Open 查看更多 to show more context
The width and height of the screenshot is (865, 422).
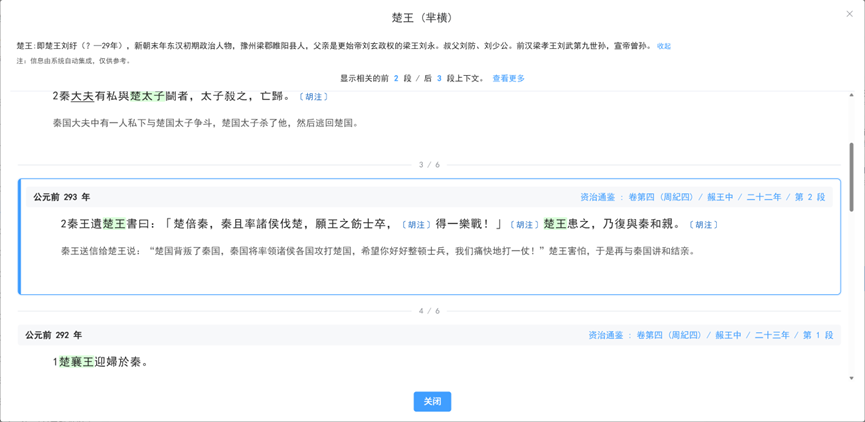(509, 78)
